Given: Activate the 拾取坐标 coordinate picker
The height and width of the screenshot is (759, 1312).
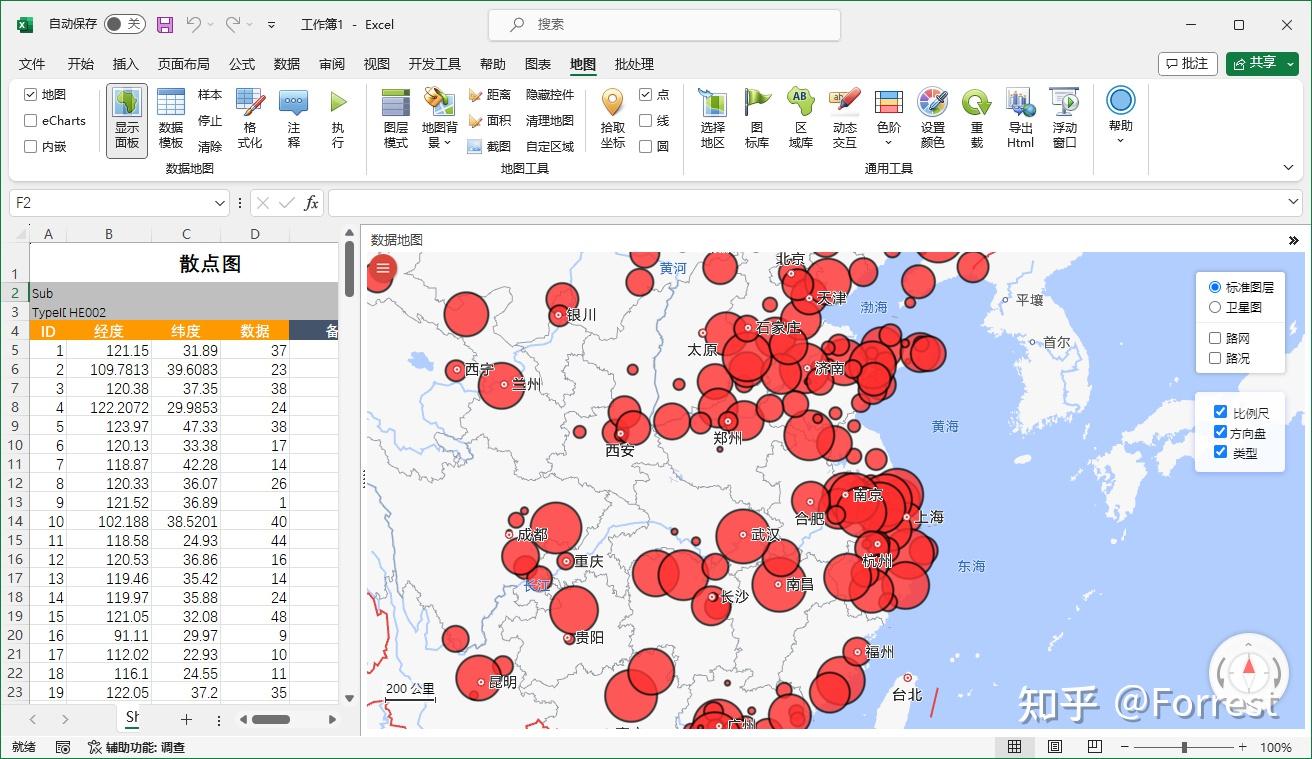Looking at the screenshot, I should pyautogui.click(x=611, y=120).
